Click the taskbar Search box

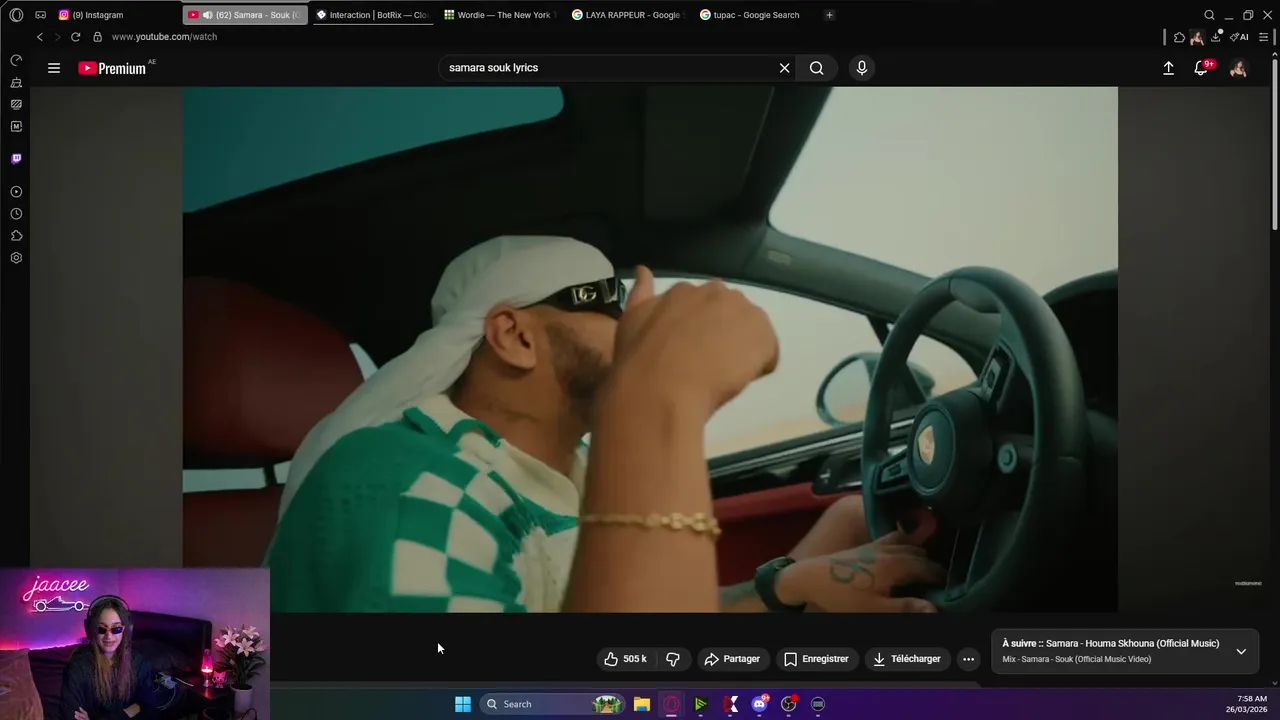point(552,704)
